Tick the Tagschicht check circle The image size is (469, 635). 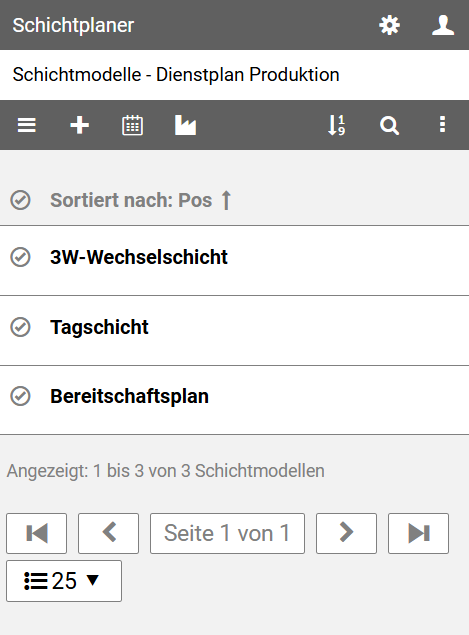20,327
